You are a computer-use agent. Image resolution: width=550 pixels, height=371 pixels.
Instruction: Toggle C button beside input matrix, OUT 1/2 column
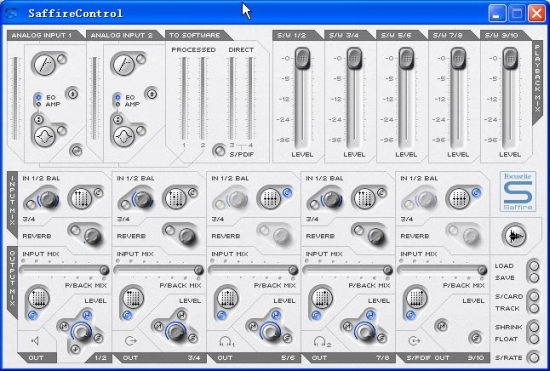pyautogui.click(x=98, y=192)
